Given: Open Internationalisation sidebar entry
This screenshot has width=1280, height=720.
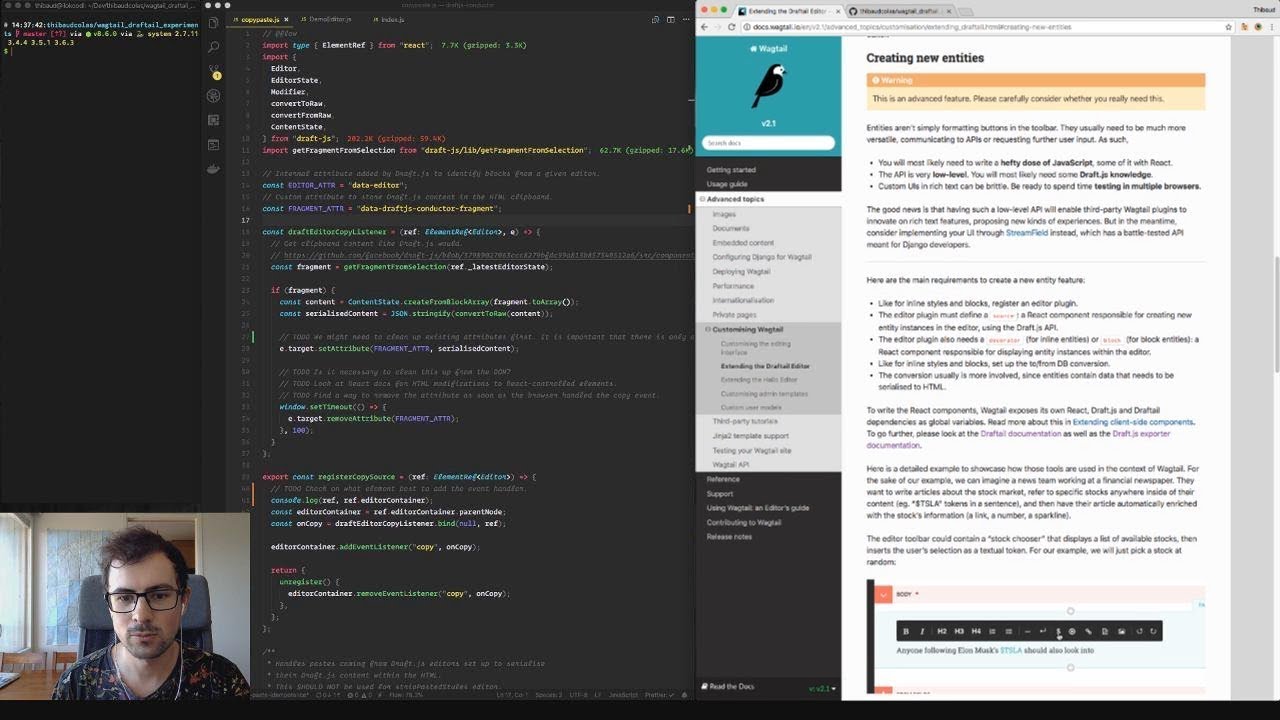Looking at the screenshot, I should [x=743, y=300].
